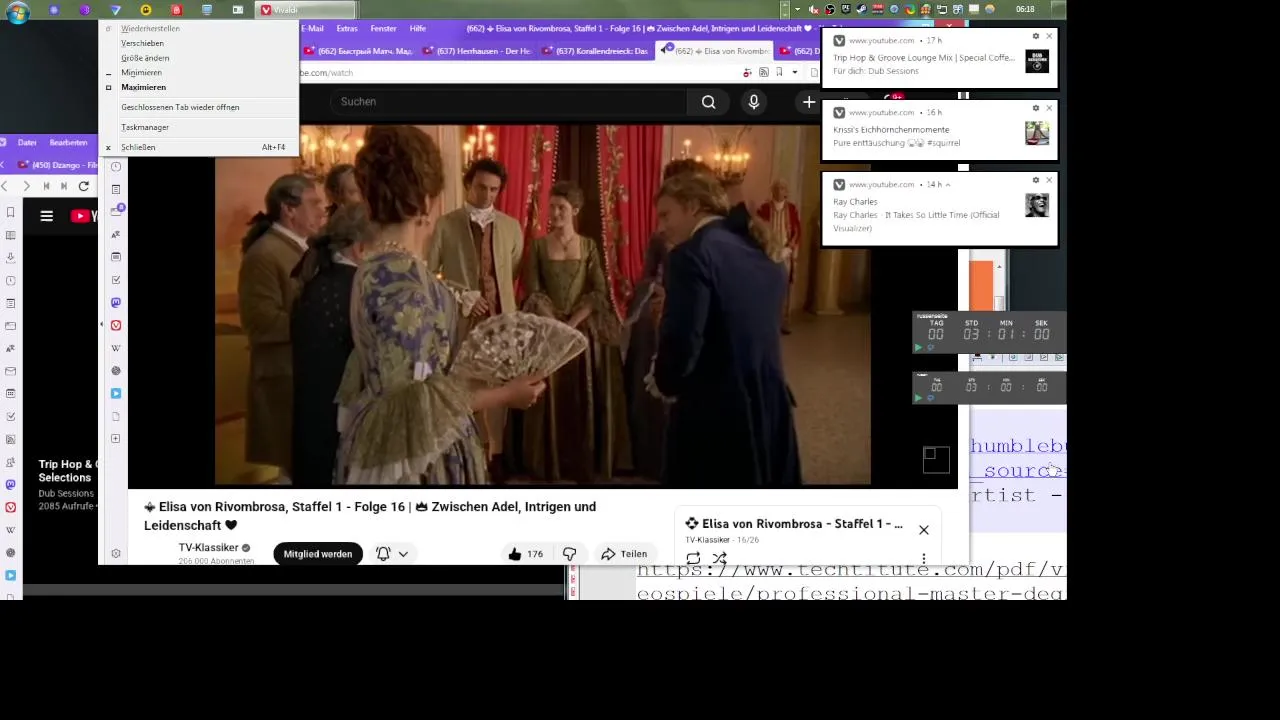Viewport: 1280px width, 720px height.
Task: Open settings gear on Trip Hop notification
Action: coord(1036,36)
